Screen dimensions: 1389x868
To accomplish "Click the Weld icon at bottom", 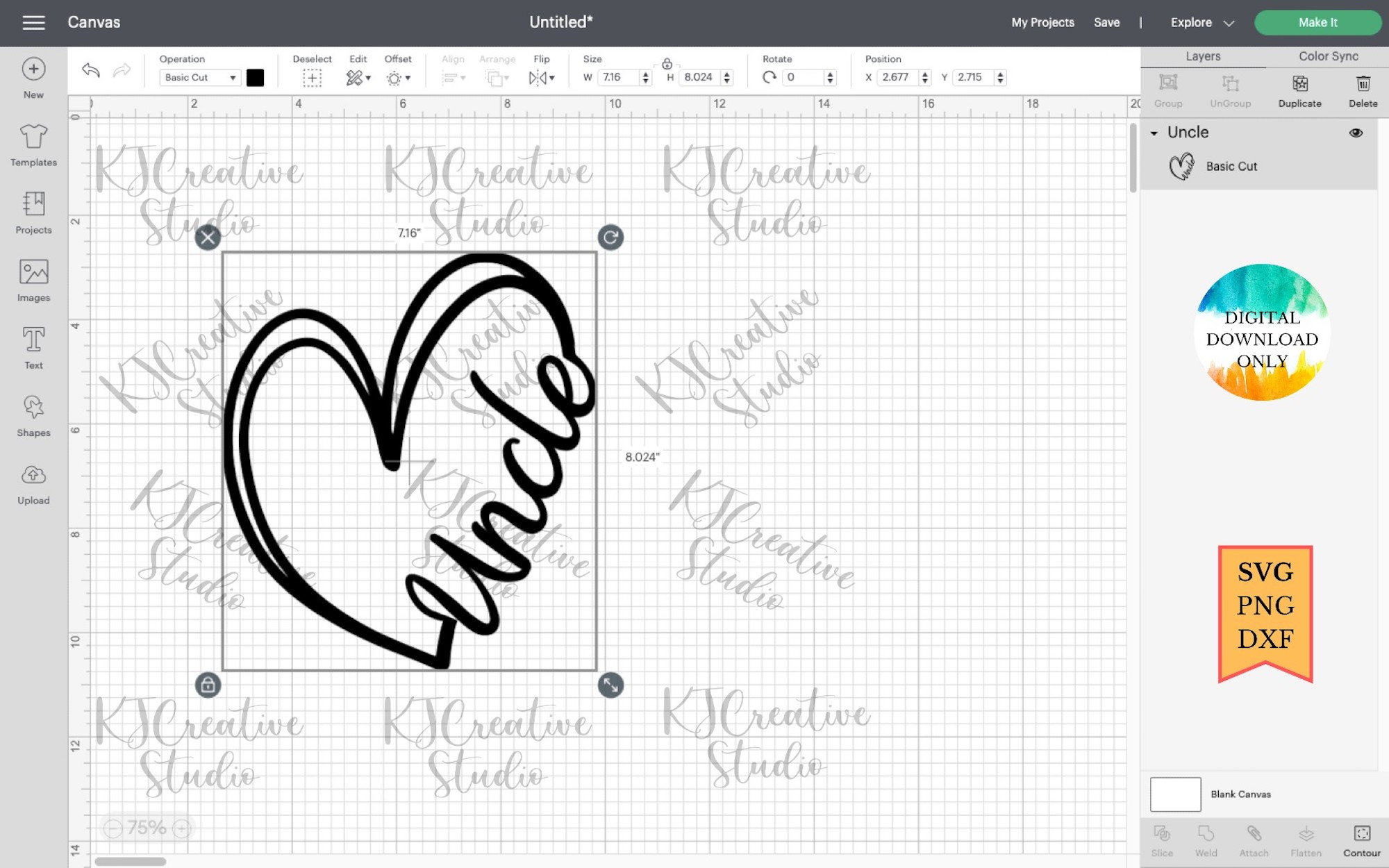I will 1206,838.
